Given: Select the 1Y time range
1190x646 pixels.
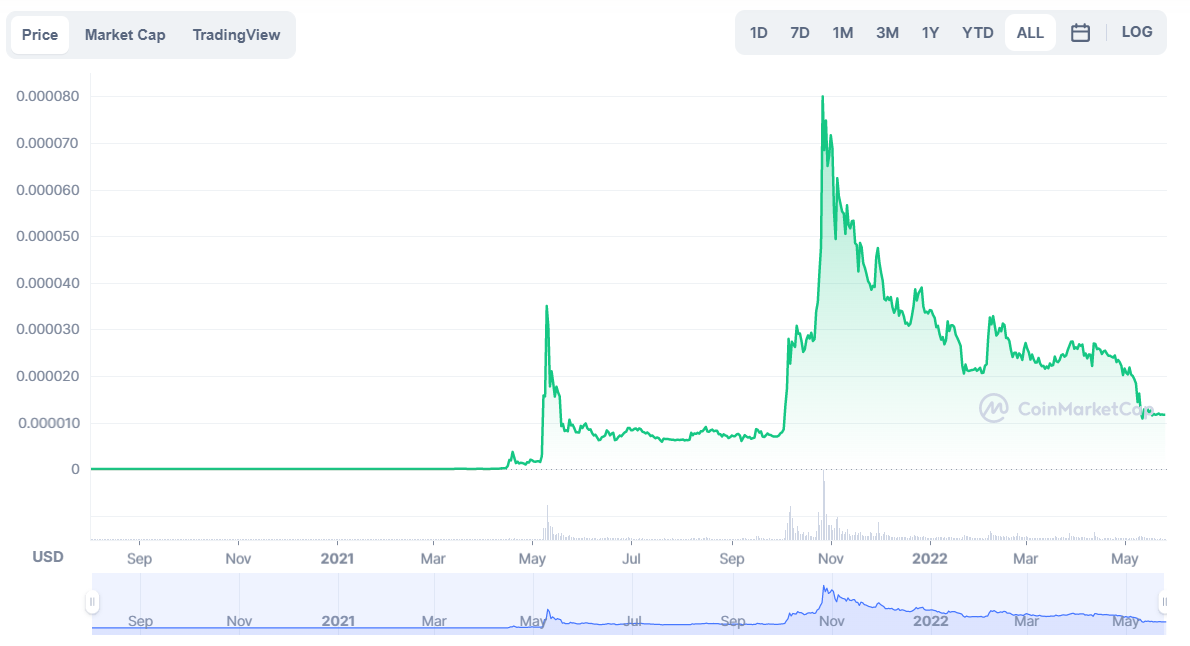Looking at the screenshot, I should pyautogui.click(x=930, y=33).
